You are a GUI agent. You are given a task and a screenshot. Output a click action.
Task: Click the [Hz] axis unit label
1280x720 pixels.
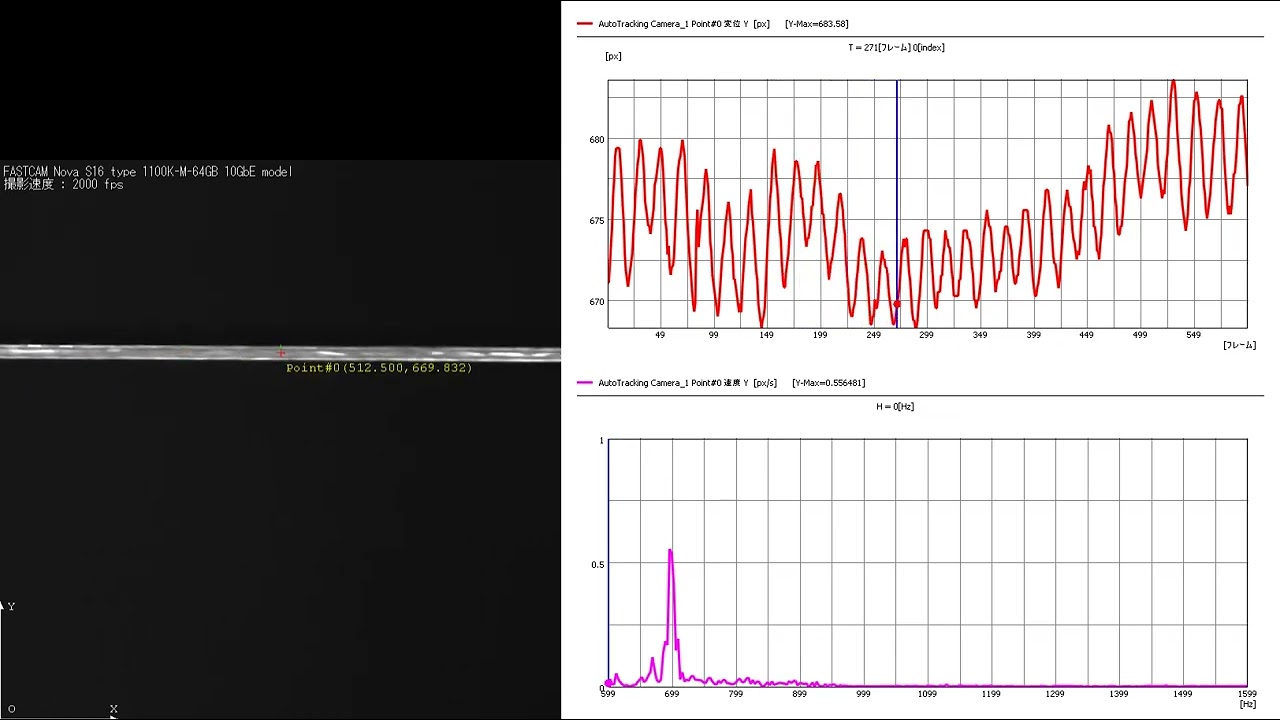(x=1247, y=704)
